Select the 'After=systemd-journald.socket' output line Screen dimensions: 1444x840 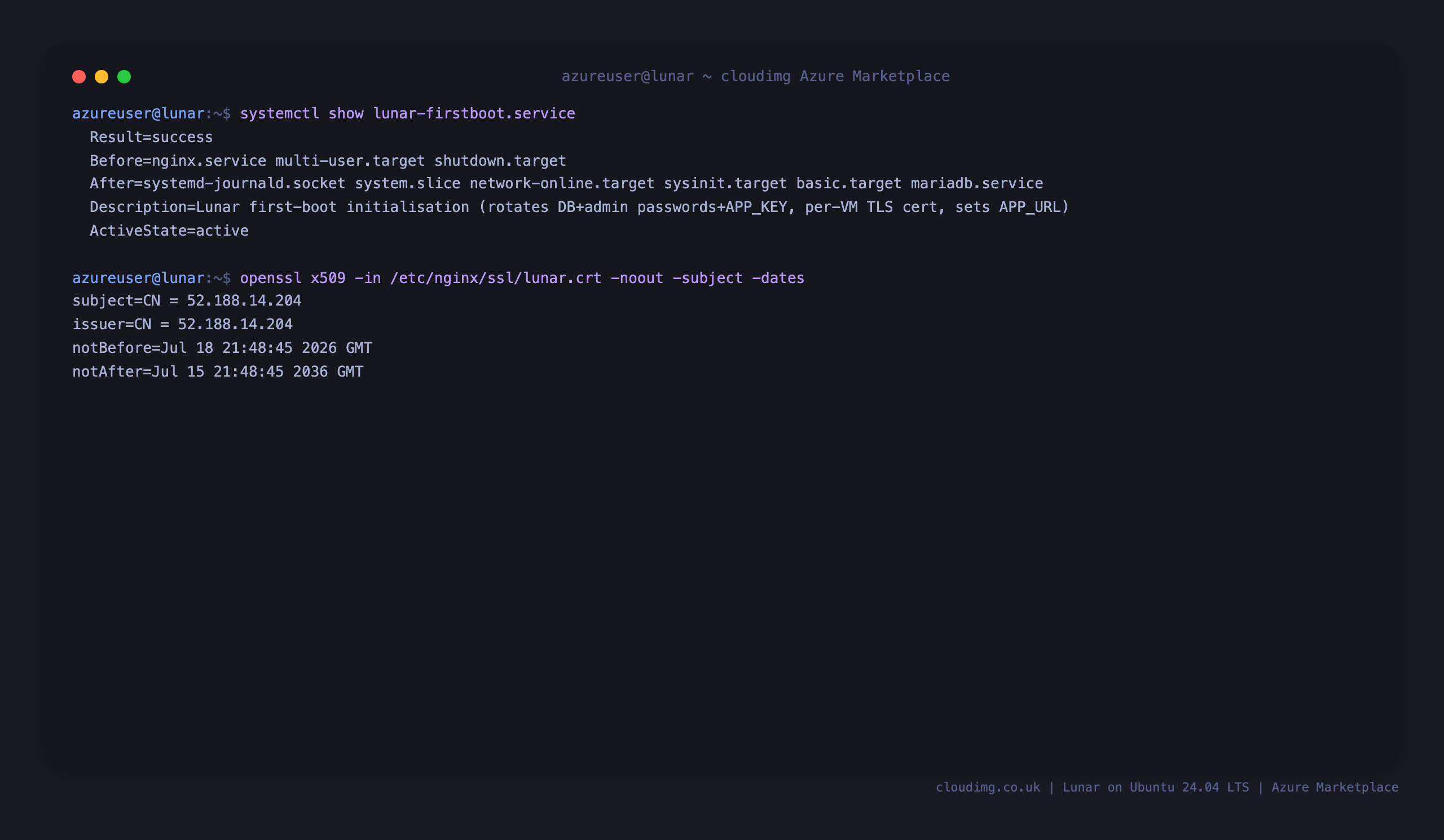(566, 183)
